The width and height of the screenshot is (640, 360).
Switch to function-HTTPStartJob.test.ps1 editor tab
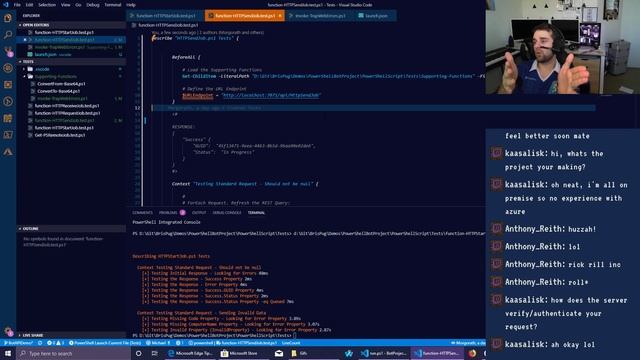[x=165, y=16]
